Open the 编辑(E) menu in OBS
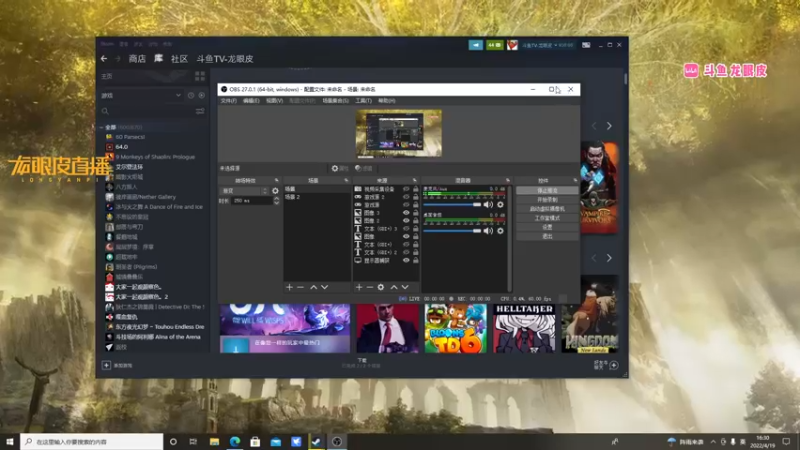Screen dimensions: 800x450 251,101
